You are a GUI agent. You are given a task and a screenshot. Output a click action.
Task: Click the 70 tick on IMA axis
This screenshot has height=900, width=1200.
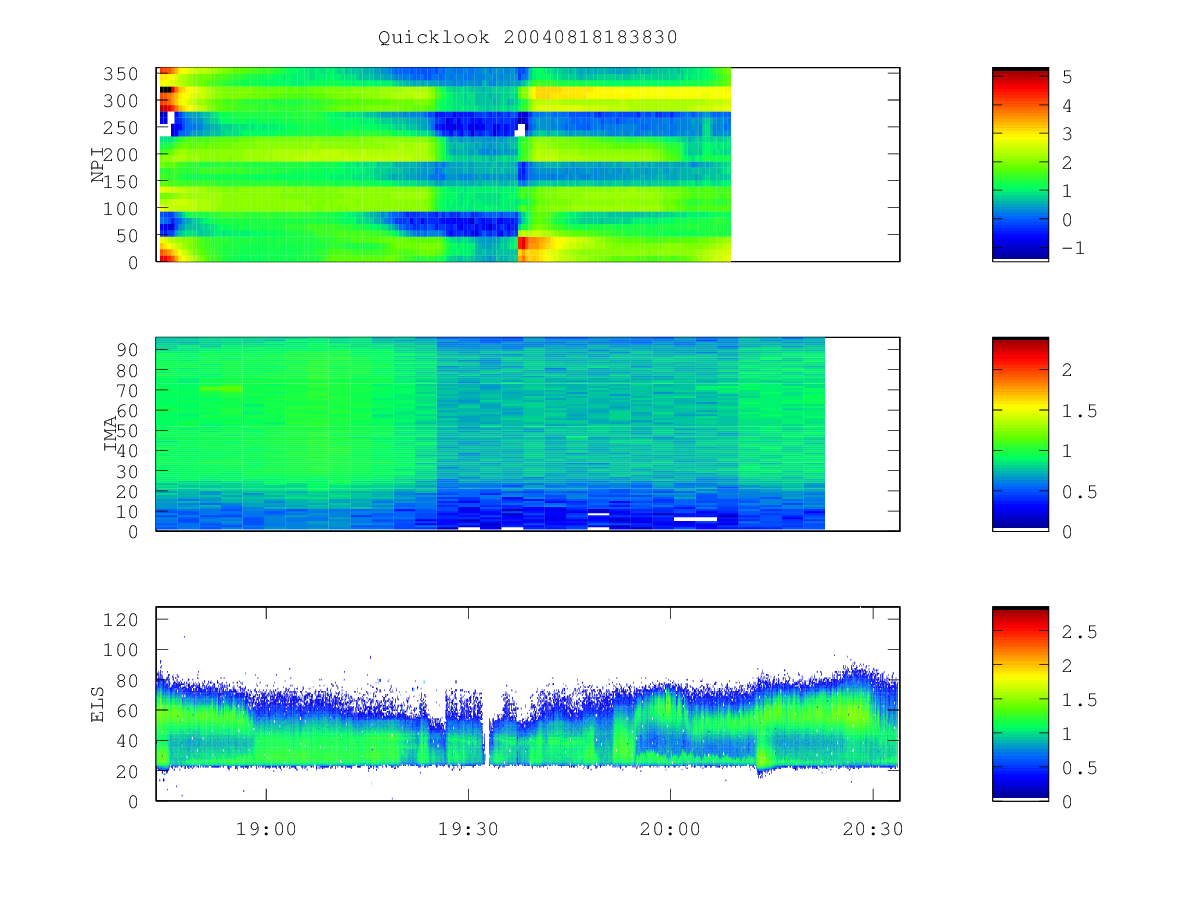(x=128, y=390)
